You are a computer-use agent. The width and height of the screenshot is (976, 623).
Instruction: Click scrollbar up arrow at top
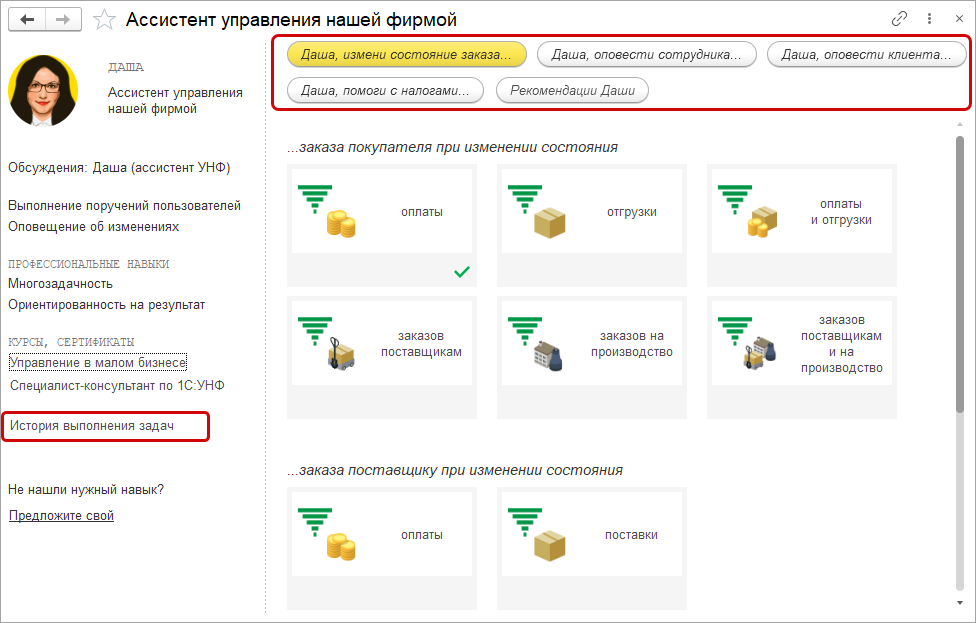pos(960,125)
